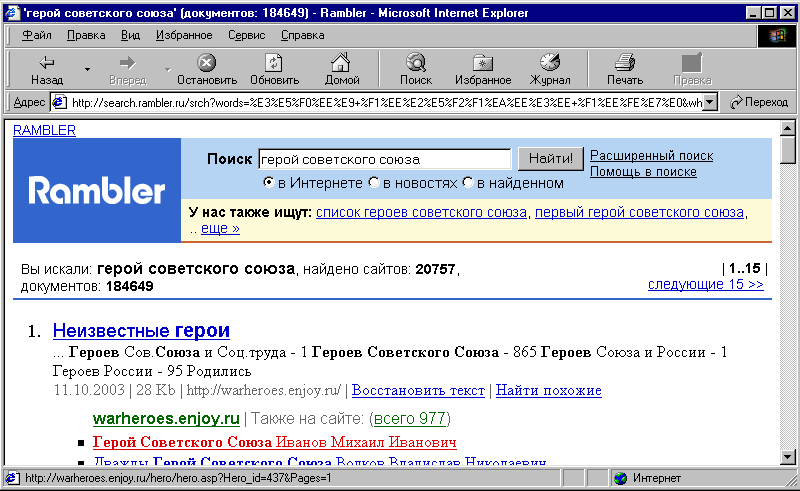Open the Вид menu
This screenshot has height=491, width=800.
[x=130, y=35]
